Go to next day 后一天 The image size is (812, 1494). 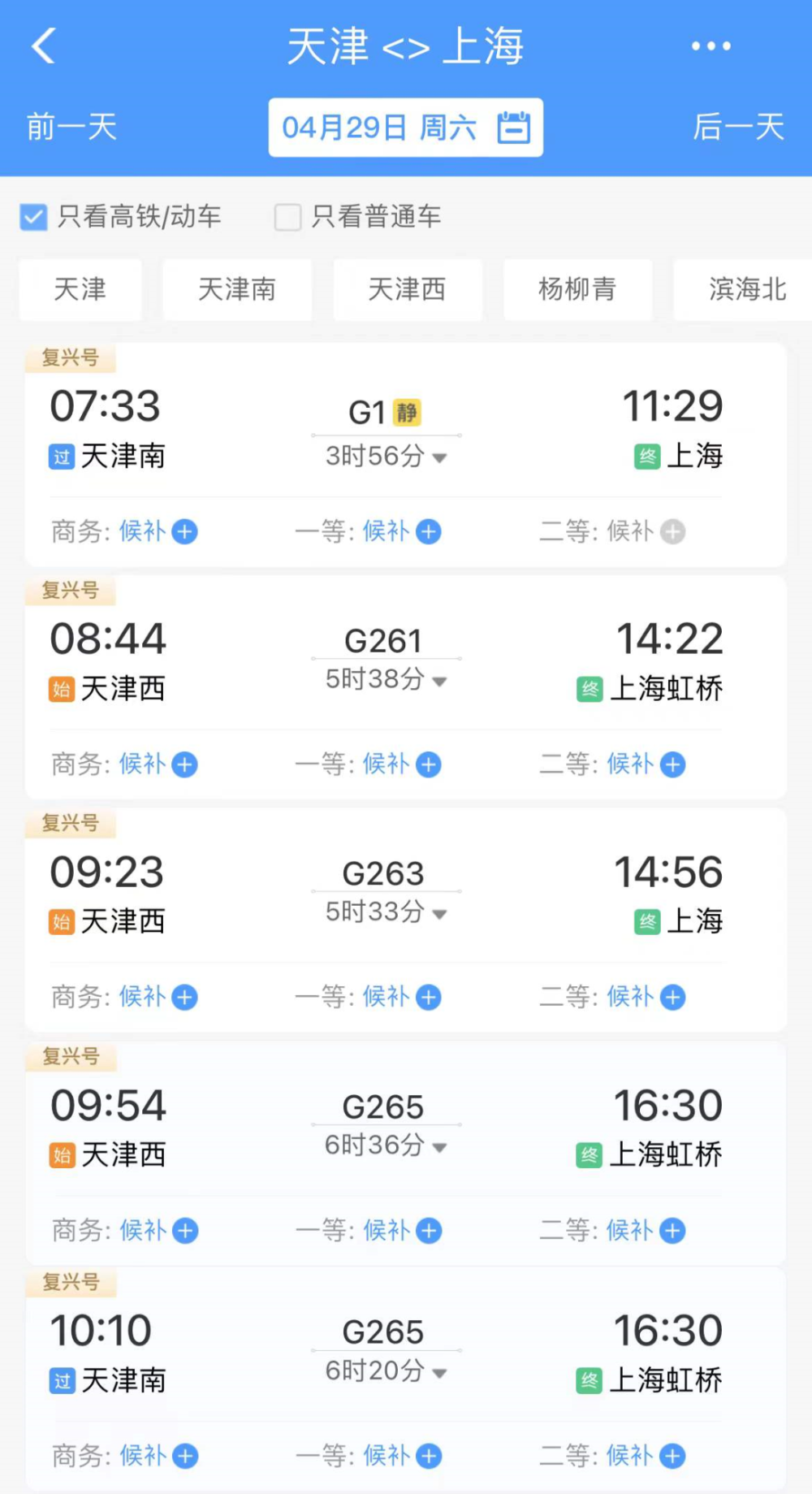738,128
